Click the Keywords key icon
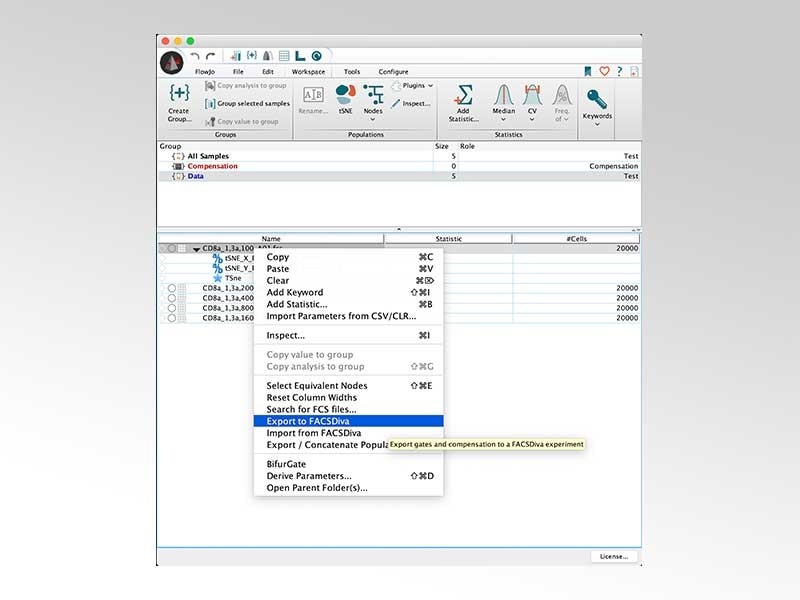Image resolution: width=800 pixels, height=600 pixels. (596, 99)
